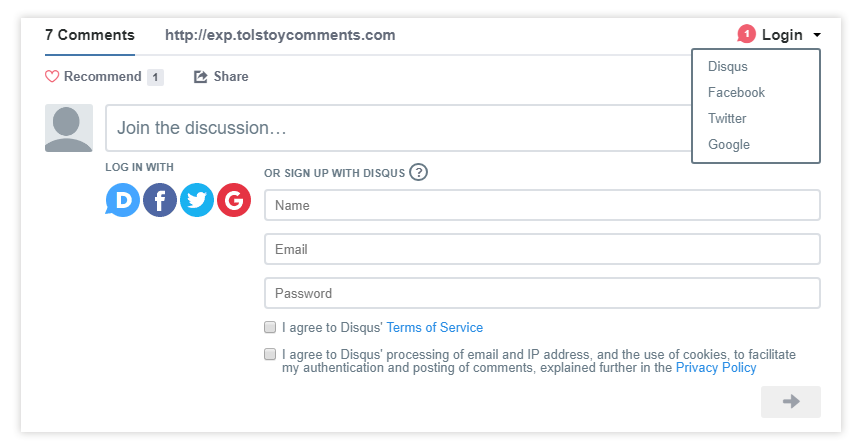Toggle the Login dropdown arrow
Screen dimensions: 860x448
pyautogui.click(x=817, y=35)
